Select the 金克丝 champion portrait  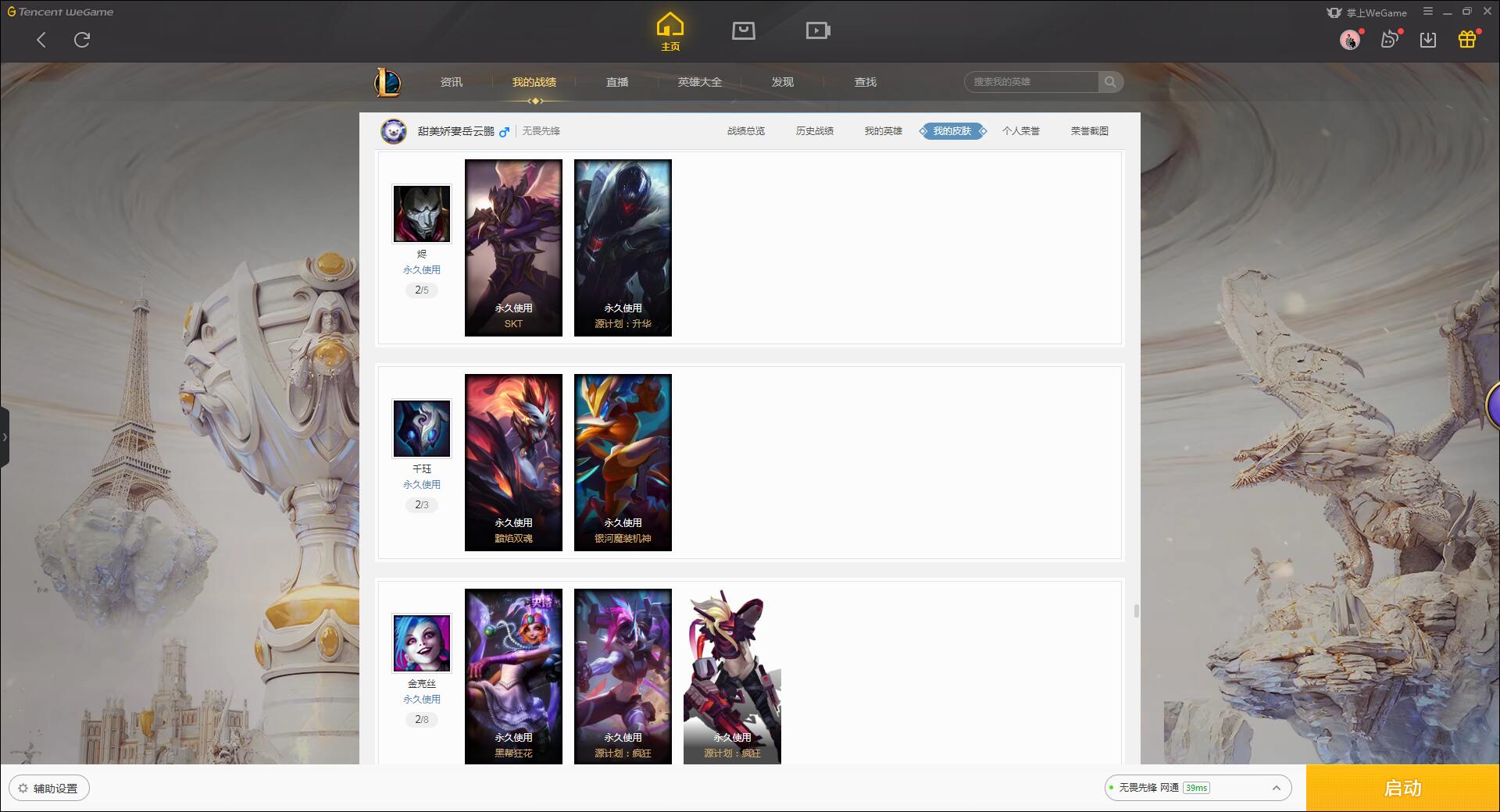pos(422,643)
